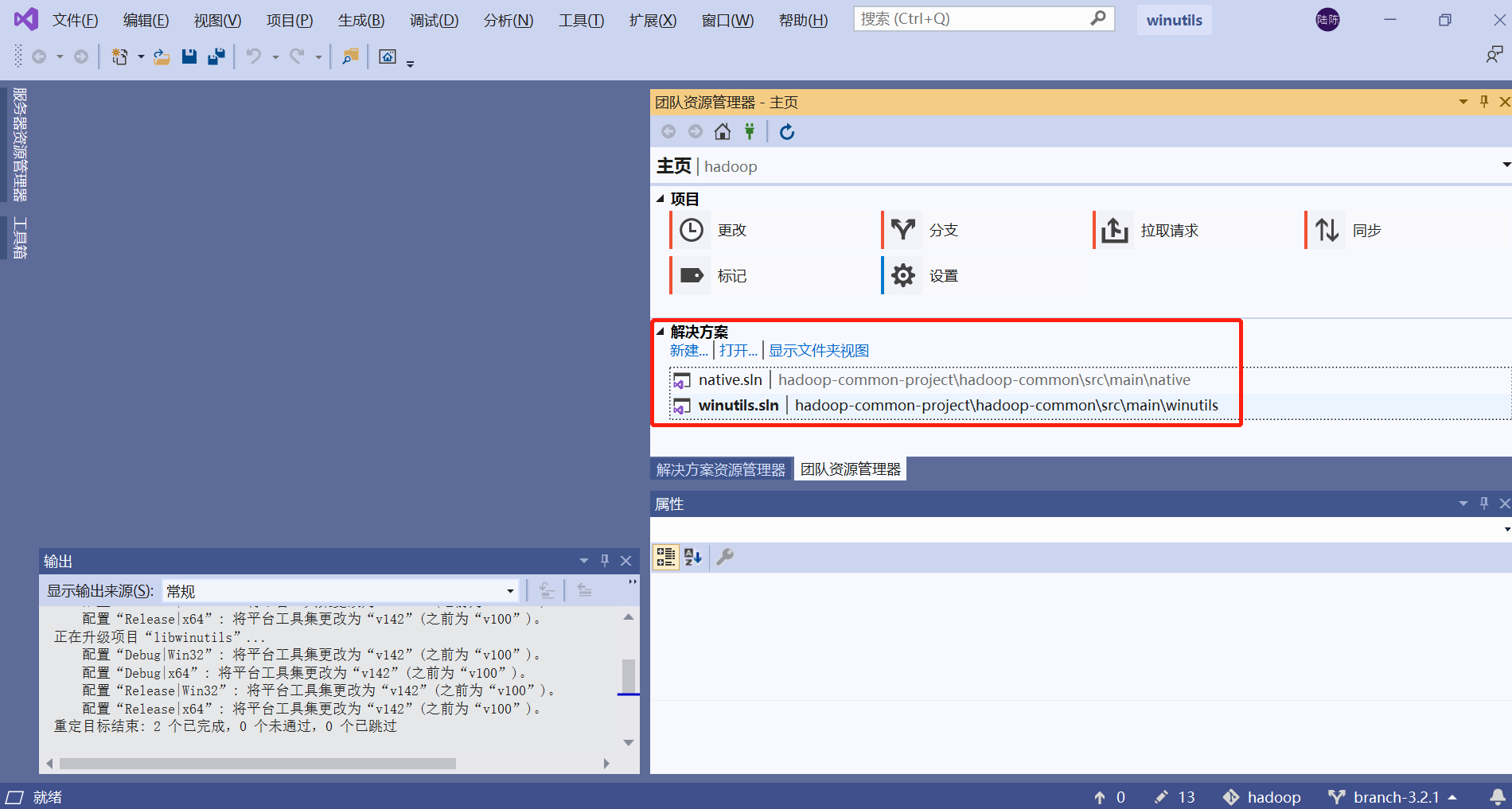Open the 文件(F) menu
This screenshot has height=809, width=1512.
tap(76, 21)
